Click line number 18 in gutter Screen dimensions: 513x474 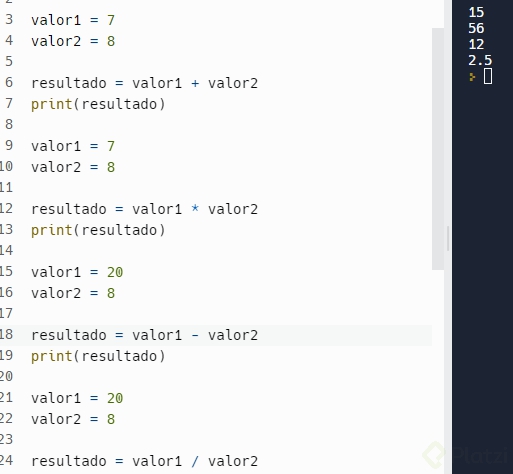click(x=6, y=334)
